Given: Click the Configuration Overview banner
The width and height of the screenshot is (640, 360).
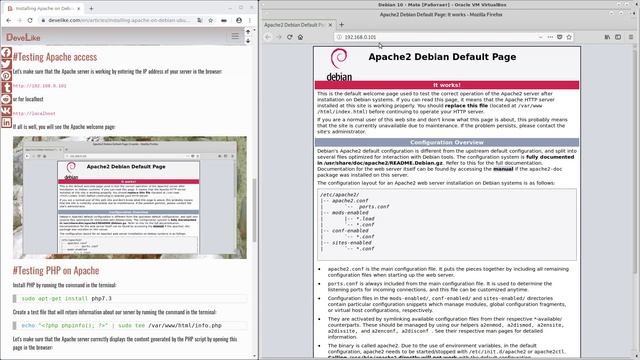Looking at the screenshot, I should pyautogui.click(x=447, y=142).
